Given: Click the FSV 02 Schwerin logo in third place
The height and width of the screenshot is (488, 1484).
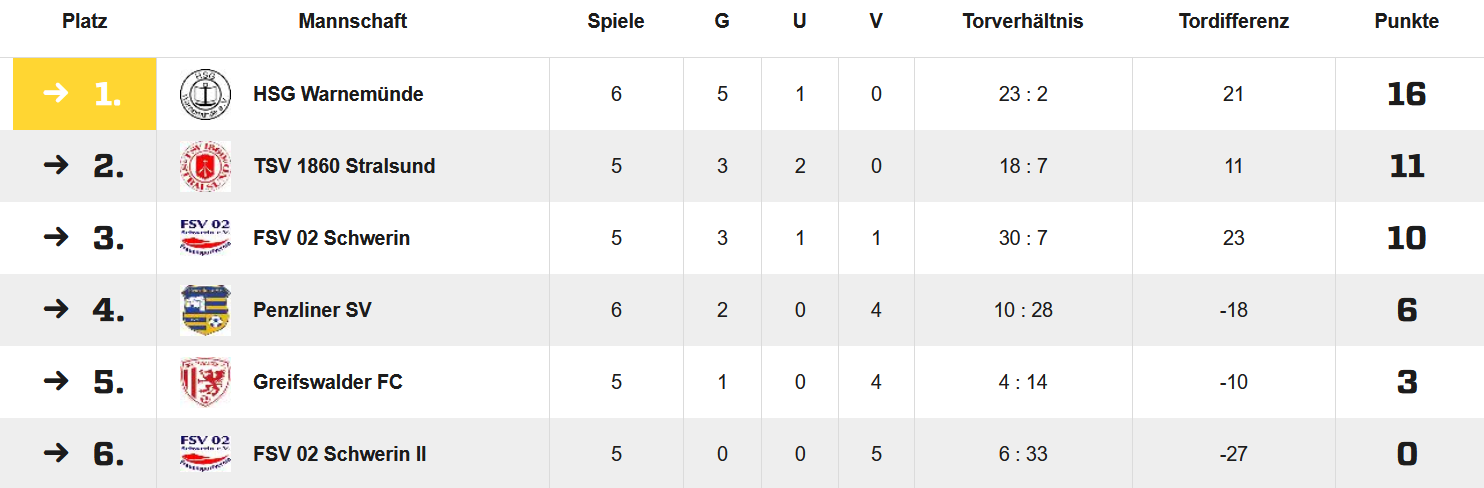Looking at the screenshot, I should (x=205, y=238).
